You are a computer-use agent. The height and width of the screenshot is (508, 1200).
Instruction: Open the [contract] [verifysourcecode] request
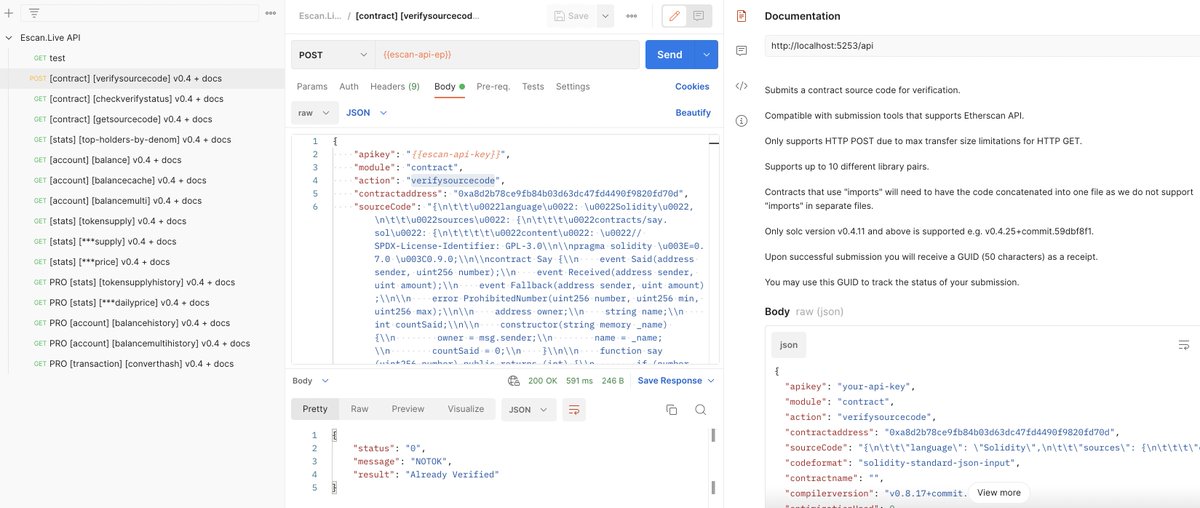[x=142, y=78]
